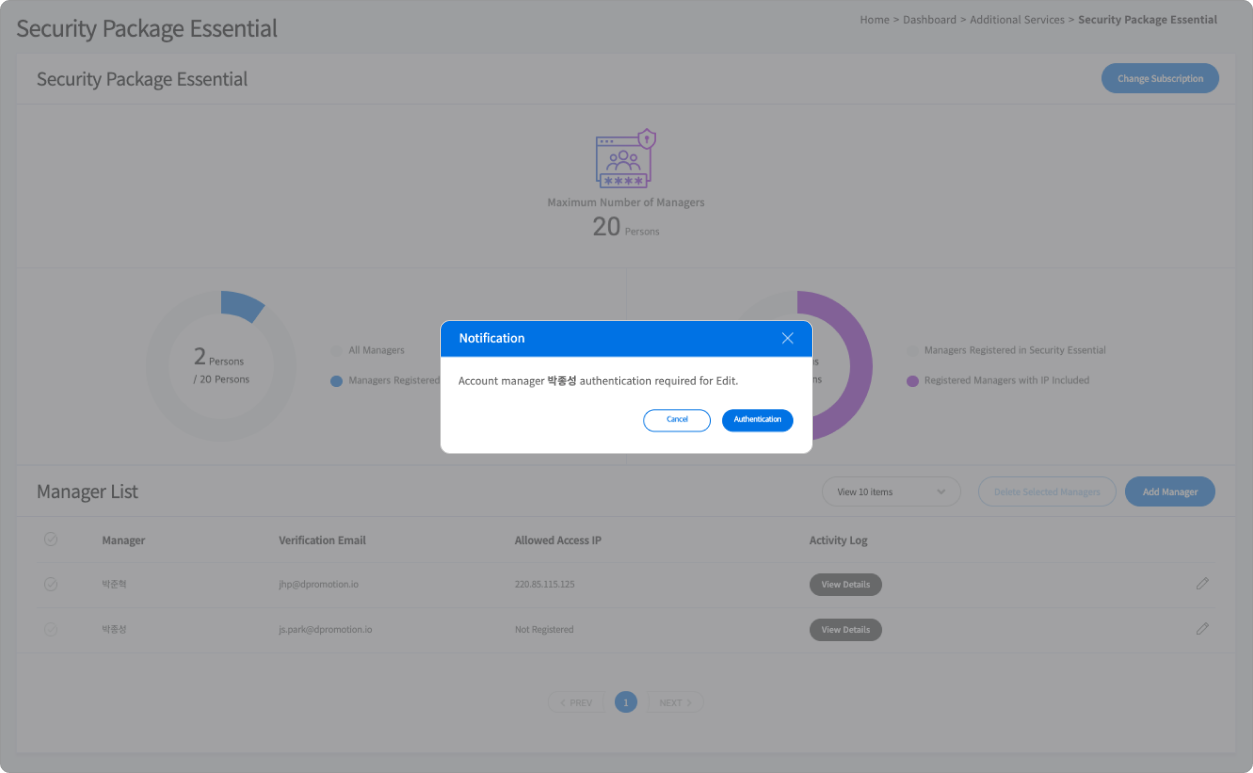Click the purple Registered Managers with IP dot
This screenshot has height=773, width=1253.
click(912, 381)
